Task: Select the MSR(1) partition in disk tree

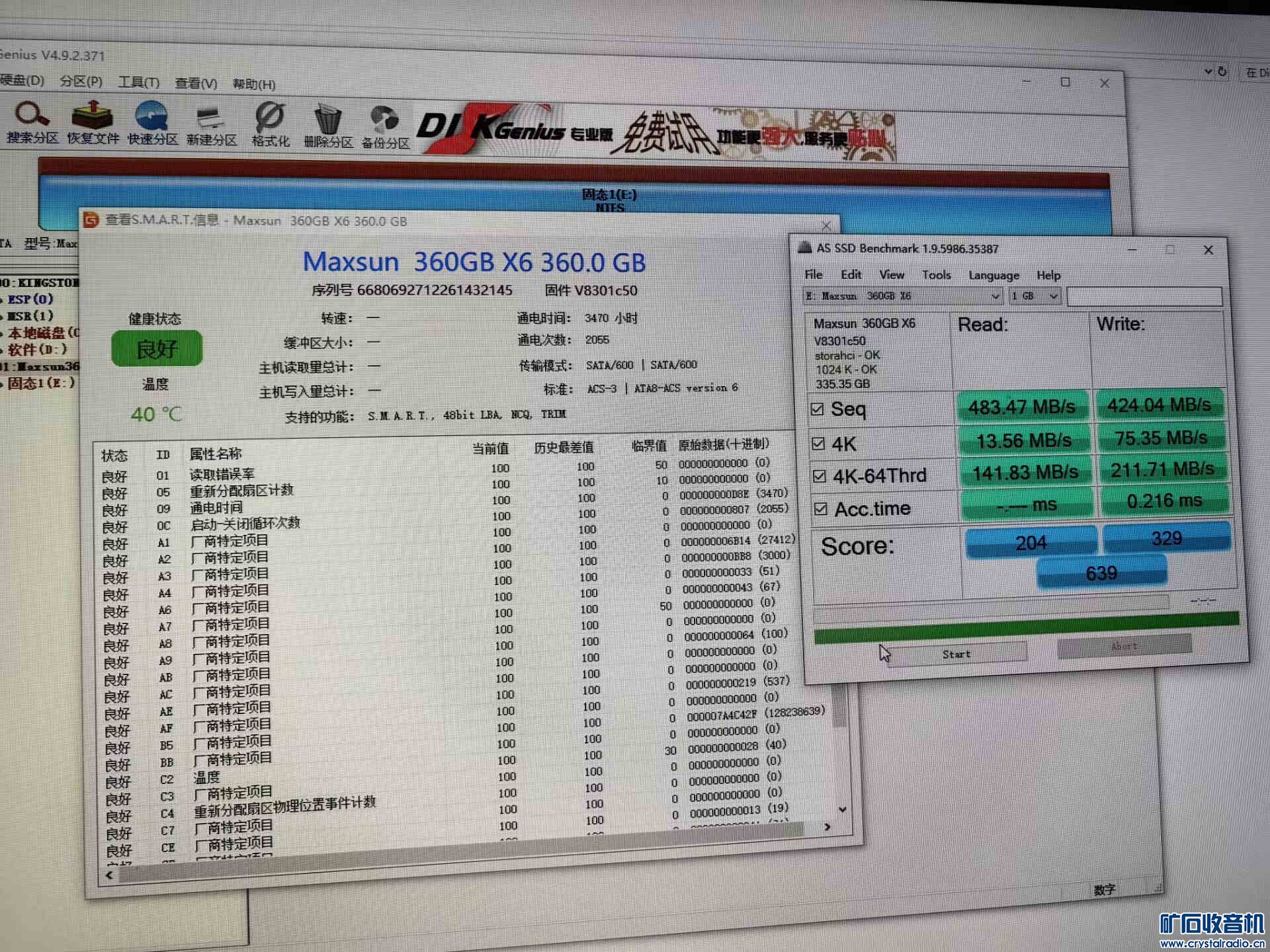Action: [30, 316]
